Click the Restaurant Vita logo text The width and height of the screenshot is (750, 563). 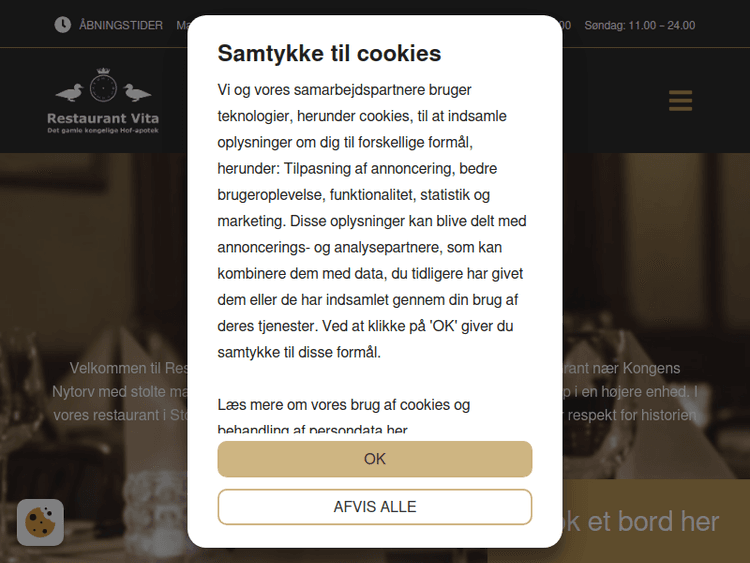[103, 119]
